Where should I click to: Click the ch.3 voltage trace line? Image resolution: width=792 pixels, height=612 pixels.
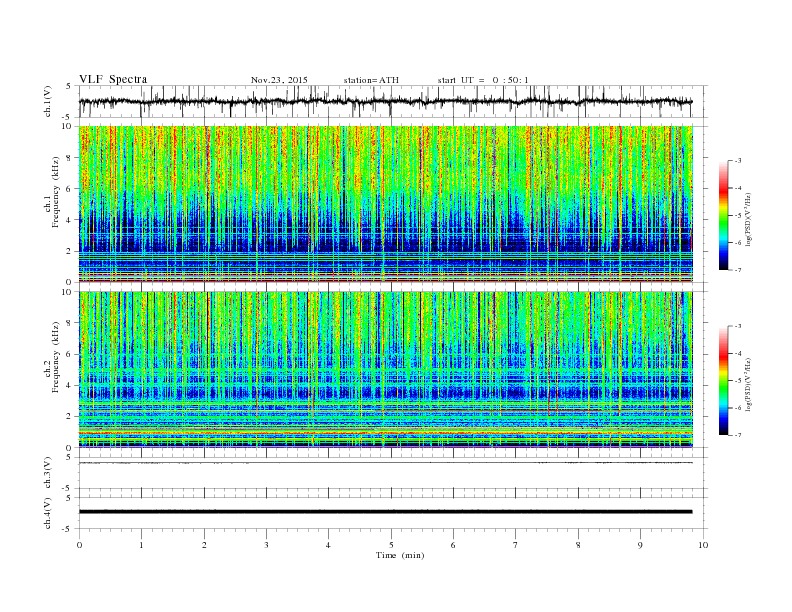[385, 463]
